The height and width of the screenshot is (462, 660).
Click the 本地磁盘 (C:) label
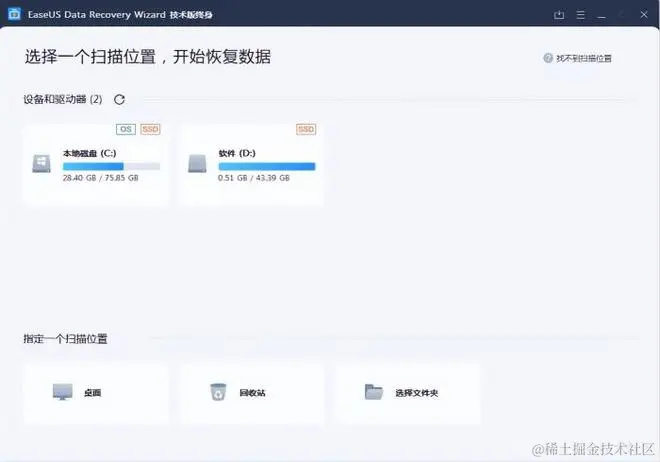click(x=90, y=153)
